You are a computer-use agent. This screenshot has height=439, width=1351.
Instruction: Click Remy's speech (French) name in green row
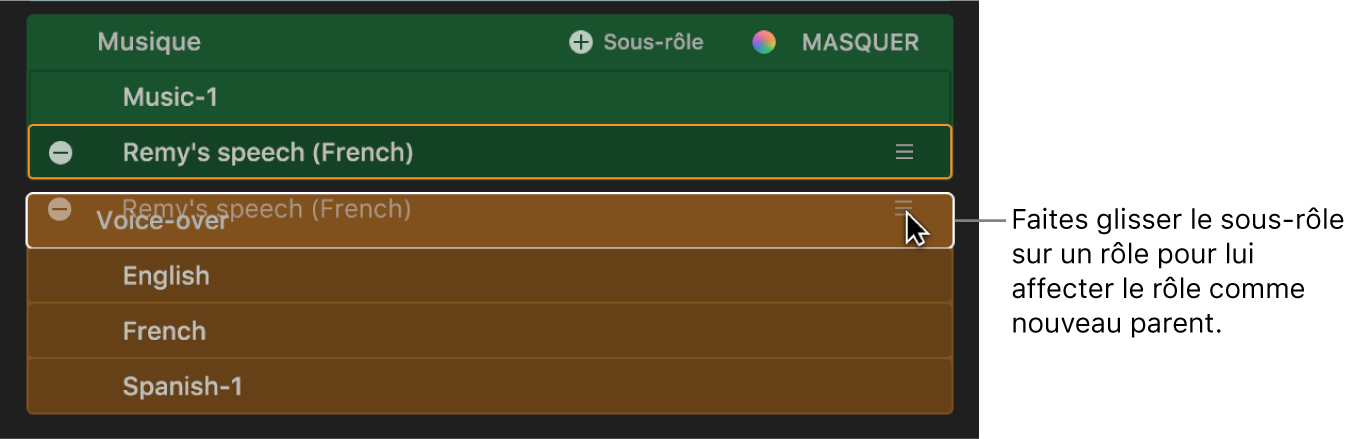click(268, 153)
